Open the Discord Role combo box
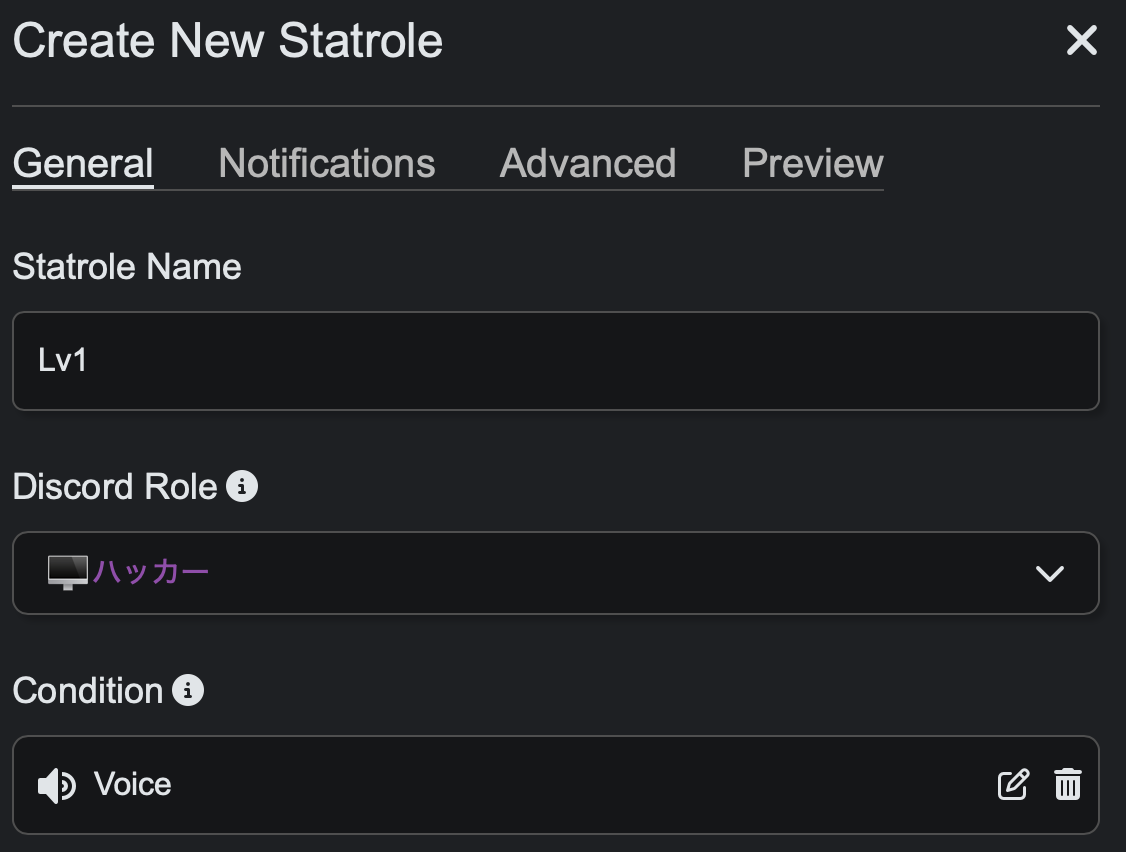The image size is (1126, 852). click(555, 573)
